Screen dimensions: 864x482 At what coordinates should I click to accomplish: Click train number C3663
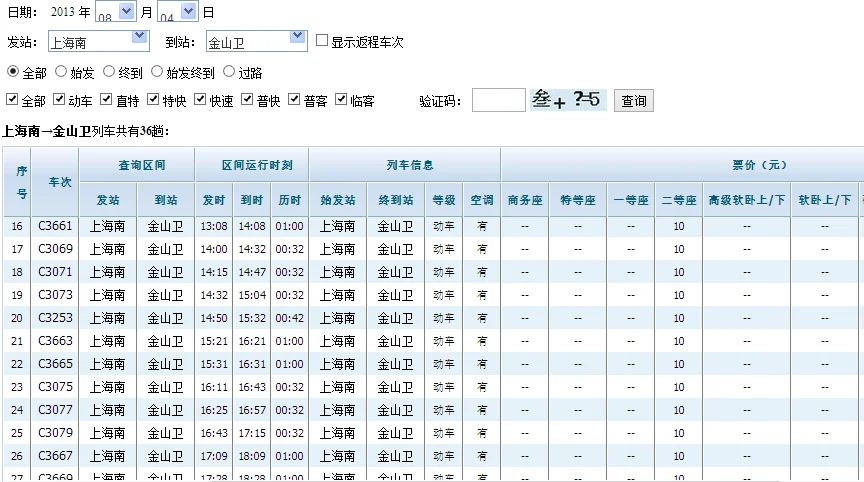coord(55,341)
